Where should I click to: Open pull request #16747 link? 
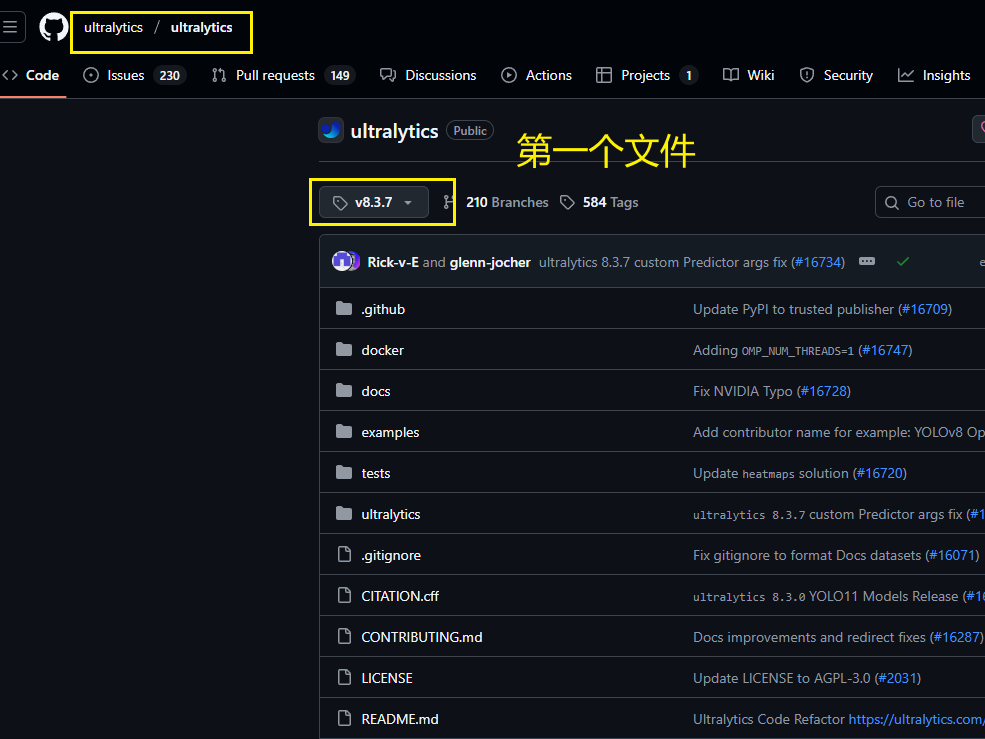(x=886, y=350)
